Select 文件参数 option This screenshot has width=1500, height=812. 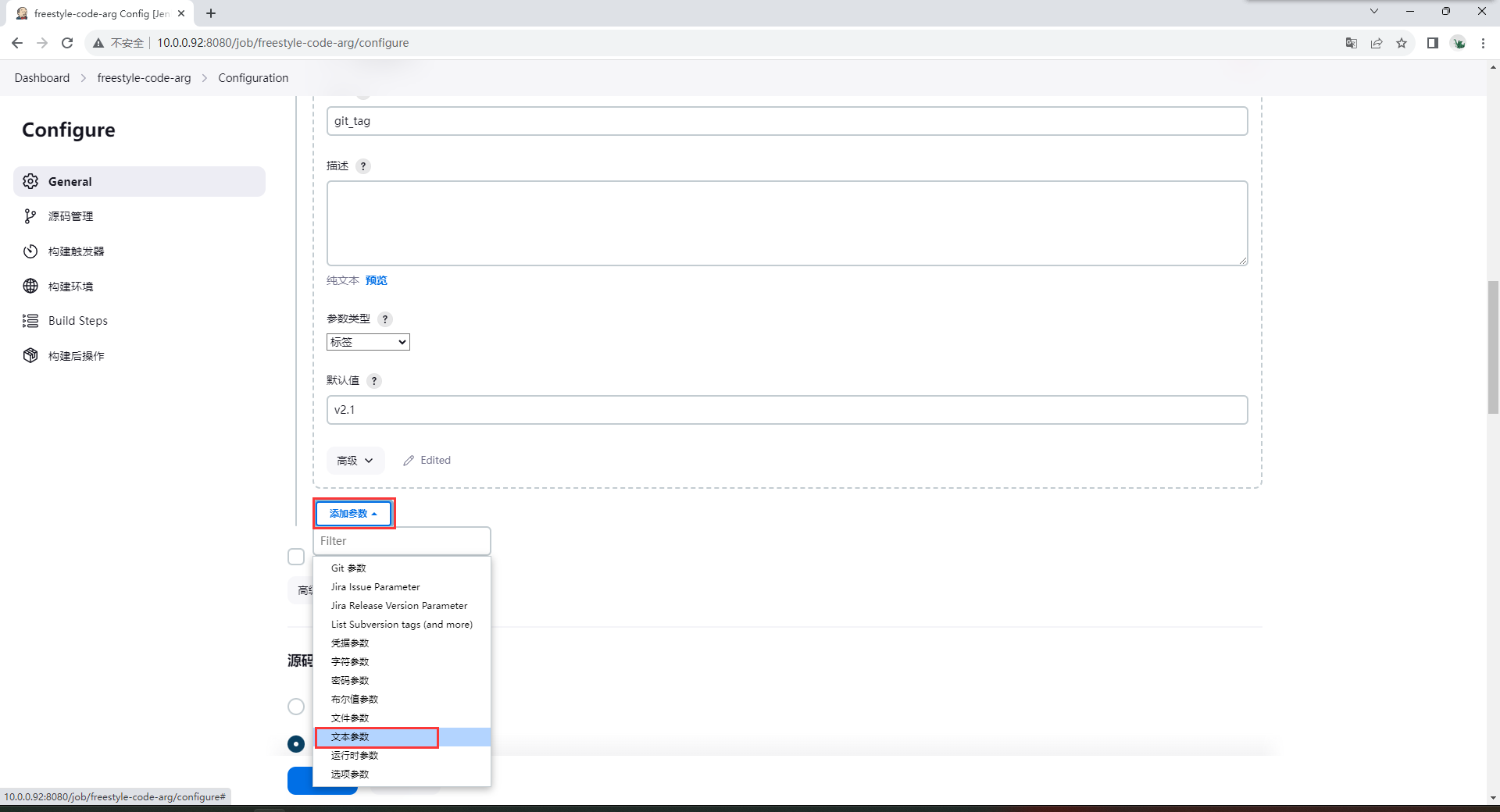pos(402,718)
